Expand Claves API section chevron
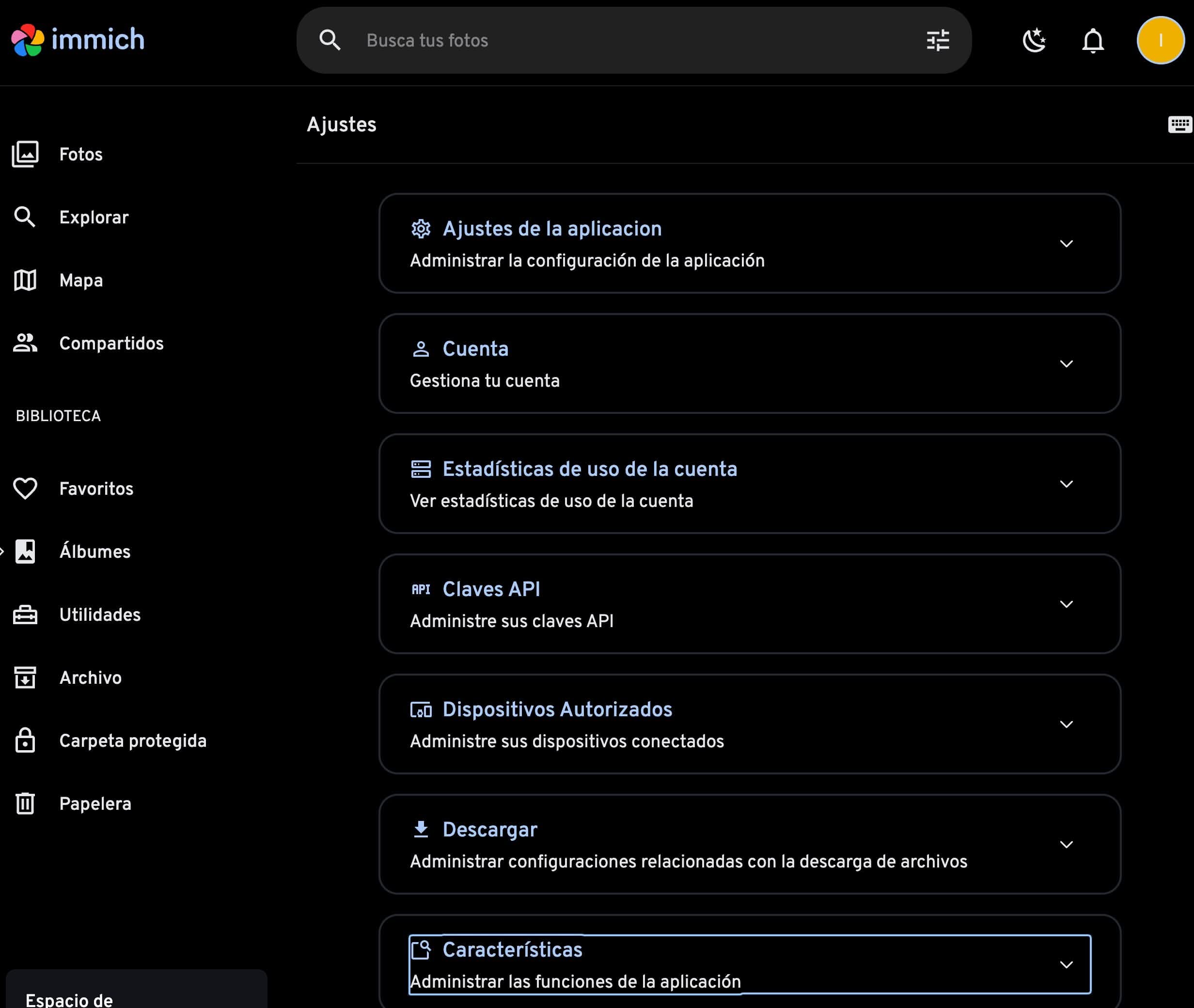The height and width of the screenshot is (1008, 1194). point(1066,604)
